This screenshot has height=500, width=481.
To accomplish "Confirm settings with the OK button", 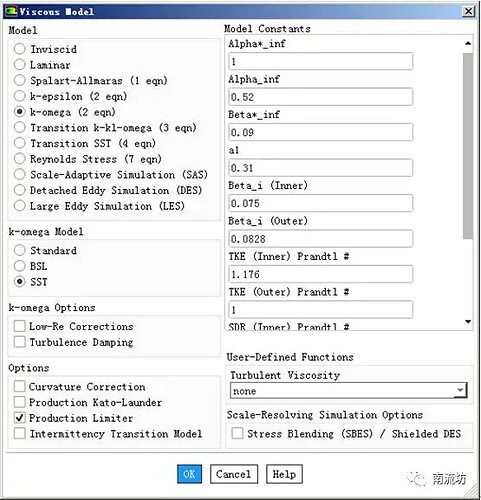I will [189, 474].
